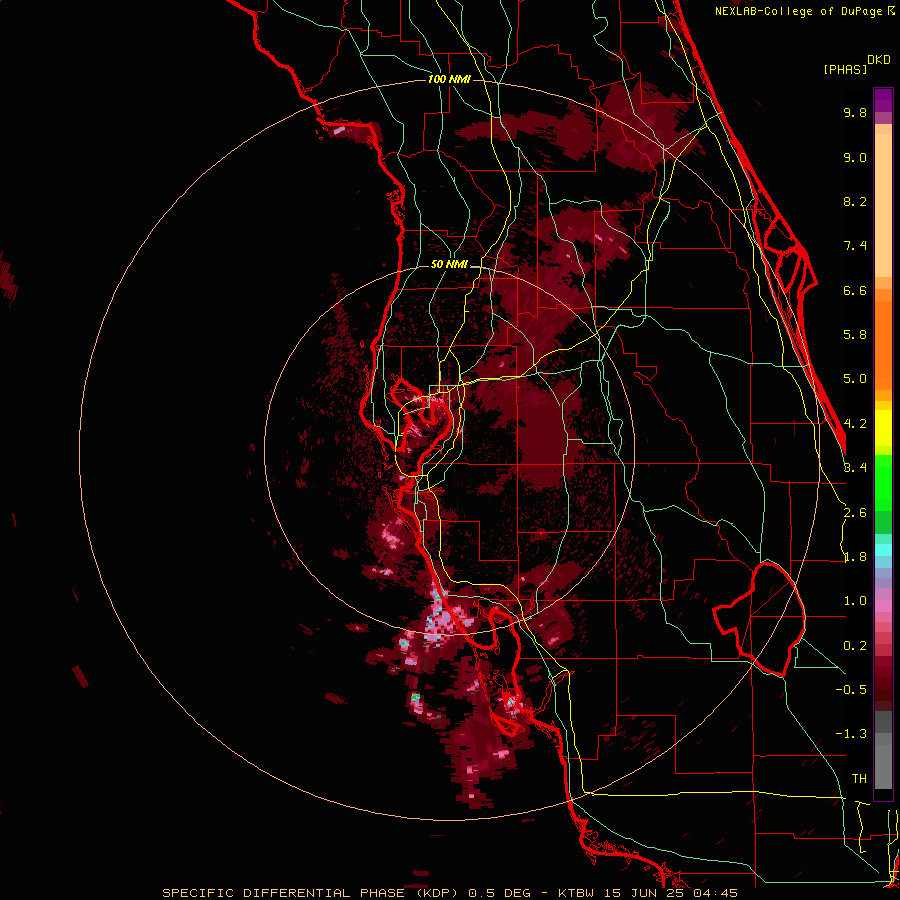Image resolution: width=900 pixels, height=900 pixels.
Task: Click the DKD label above the color bar
Action: [x=879, y=60]
